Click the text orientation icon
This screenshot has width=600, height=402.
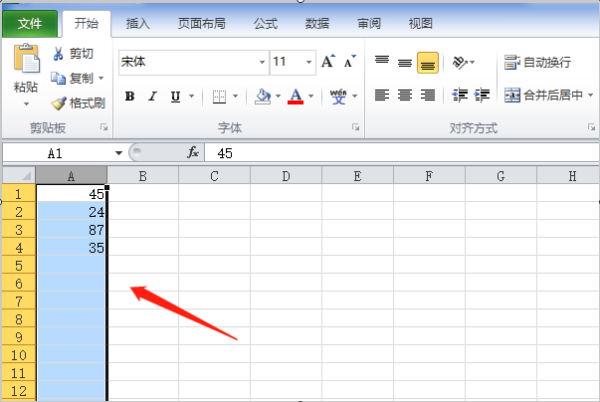pos(460,62)
